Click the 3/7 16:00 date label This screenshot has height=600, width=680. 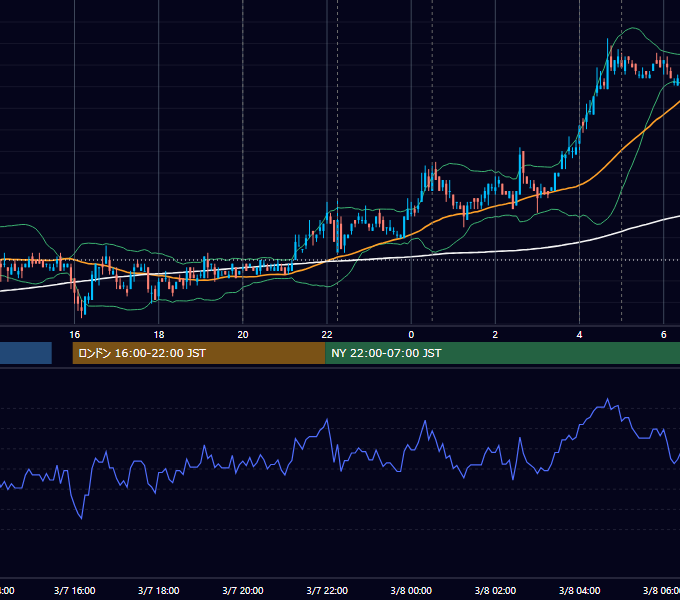75,590
